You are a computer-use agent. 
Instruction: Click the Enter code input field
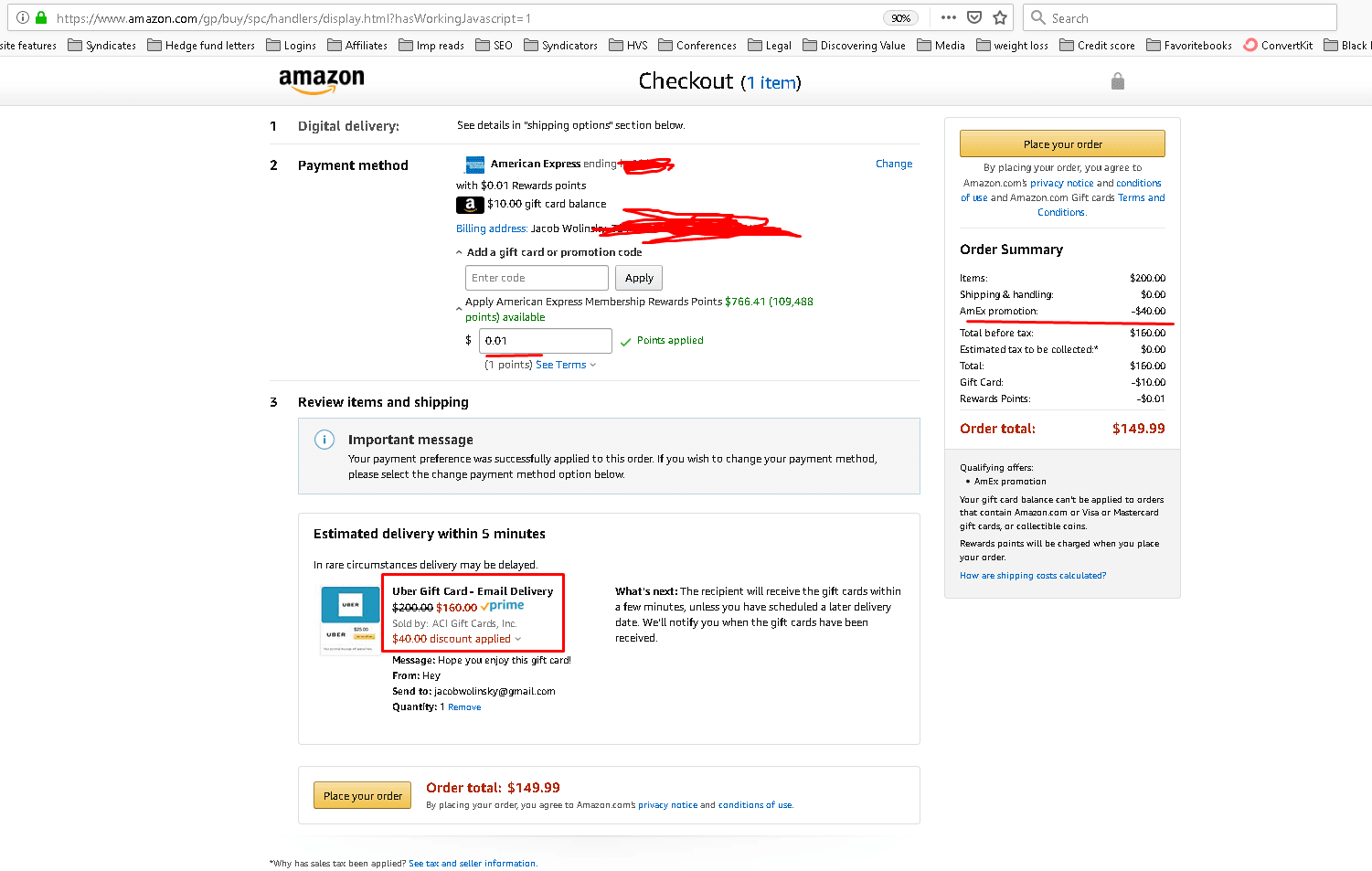[537, 278]
